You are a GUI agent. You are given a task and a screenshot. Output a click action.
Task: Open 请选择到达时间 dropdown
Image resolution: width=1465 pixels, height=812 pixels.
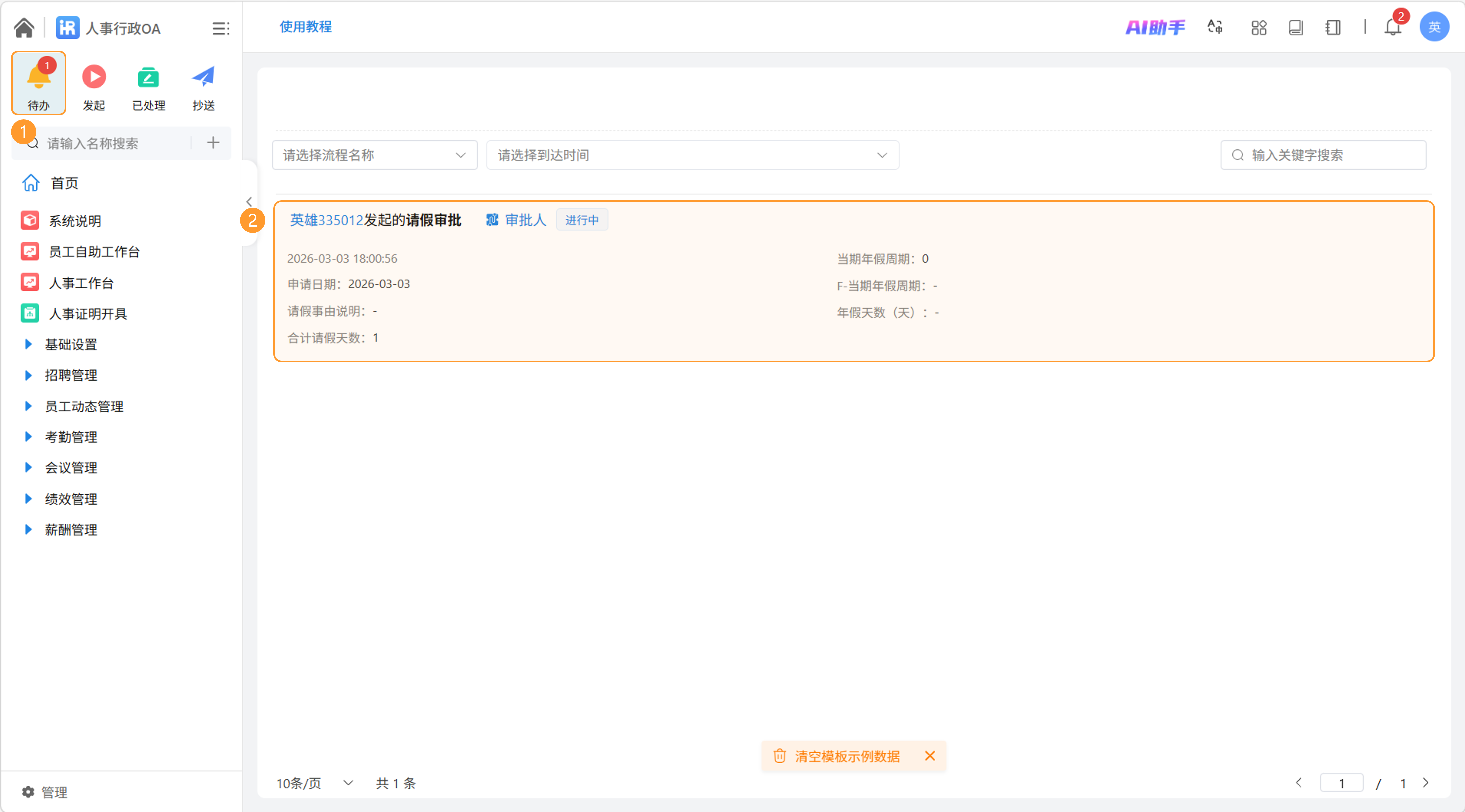[692, 155]
